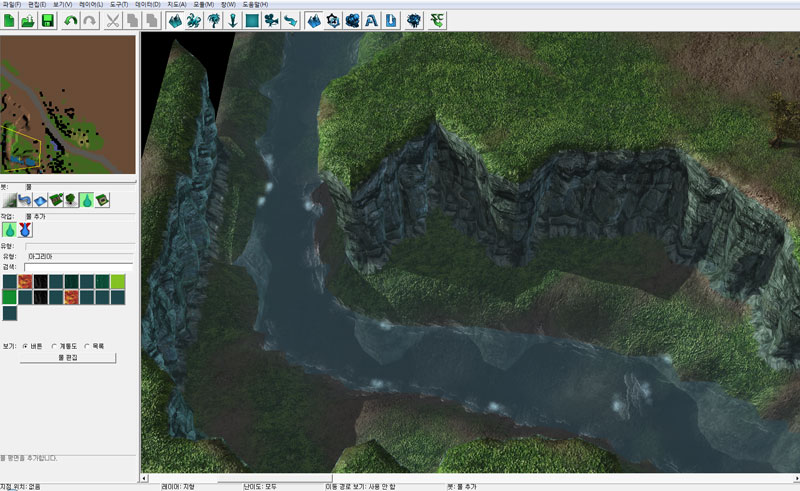Open the Import module document icon
The width and height of the screenshot is (800, 491).
pos(391,21)
